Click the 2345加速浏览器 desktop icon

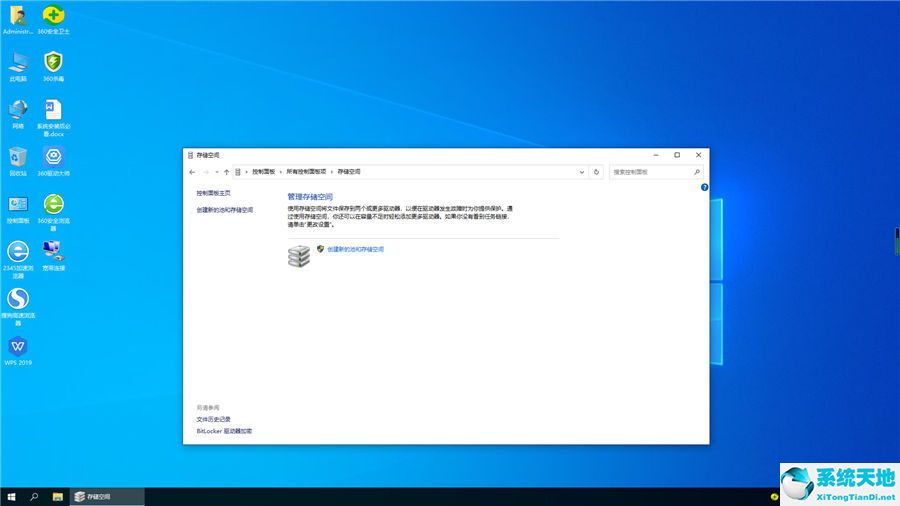(18, 251)
